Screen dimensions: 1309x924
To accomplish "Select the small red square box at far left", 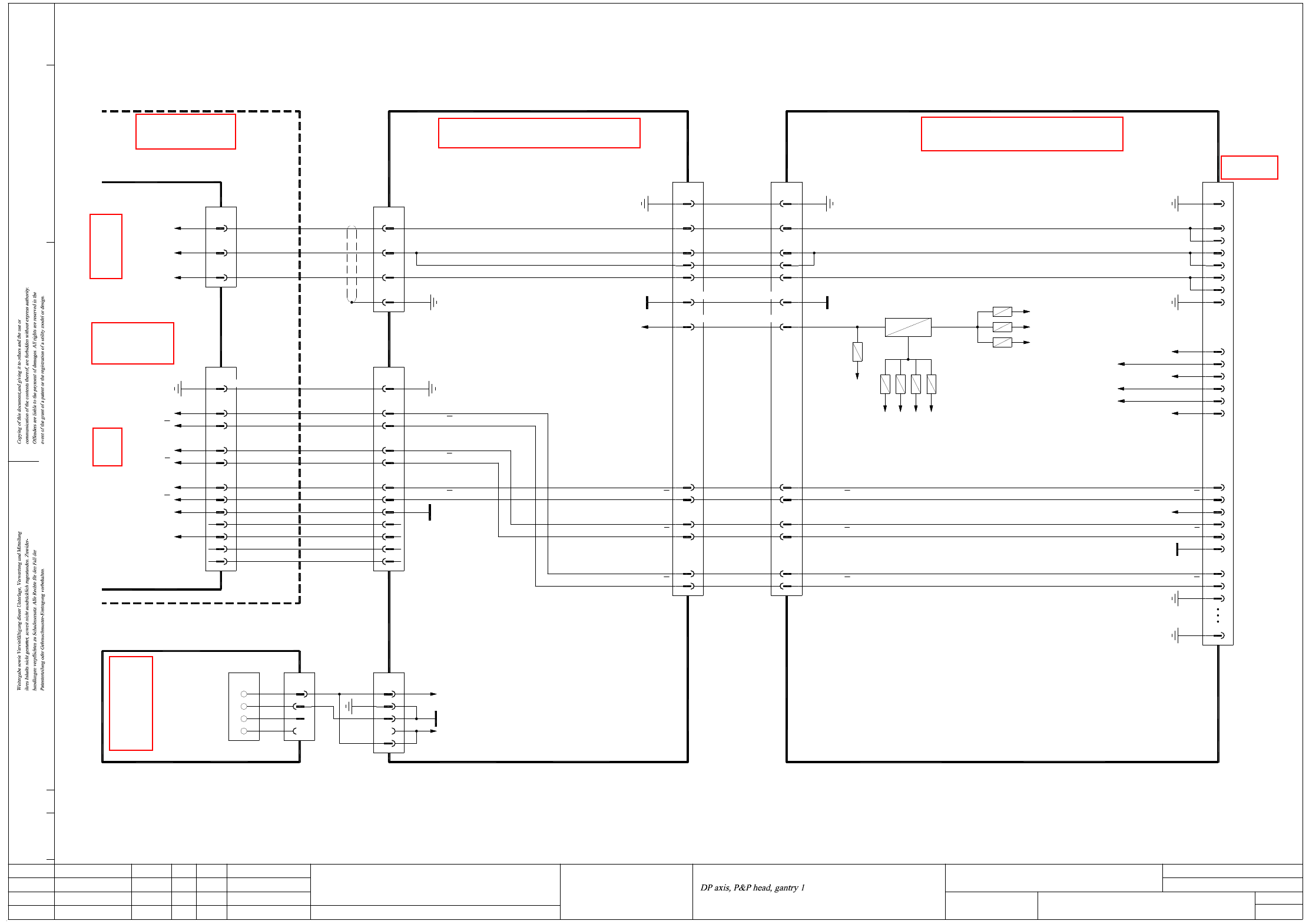I will (x=107, y=447).
